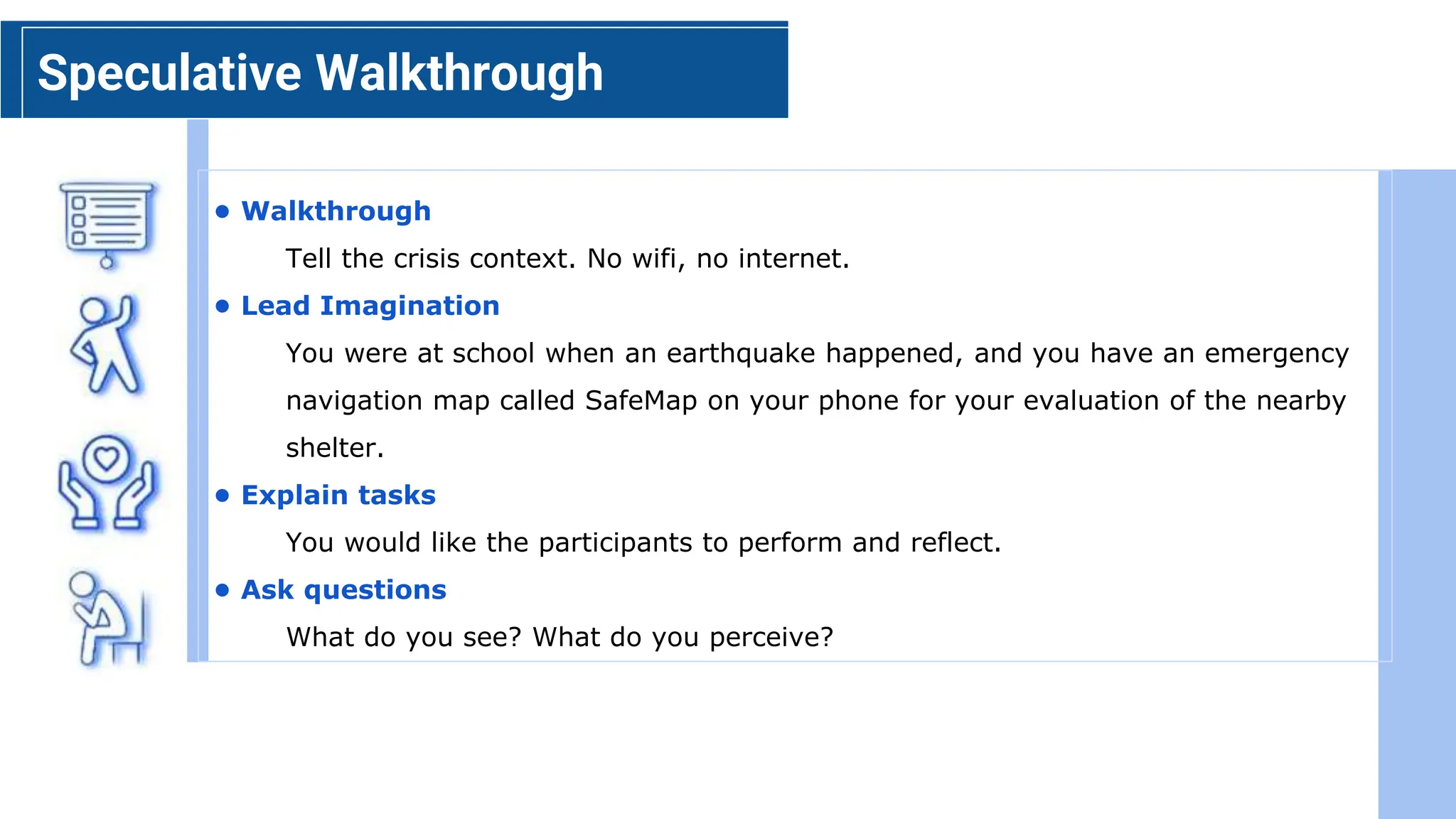Click the presentation board checklist icon
The image size is (1456, 819).
tap(107, 225)
